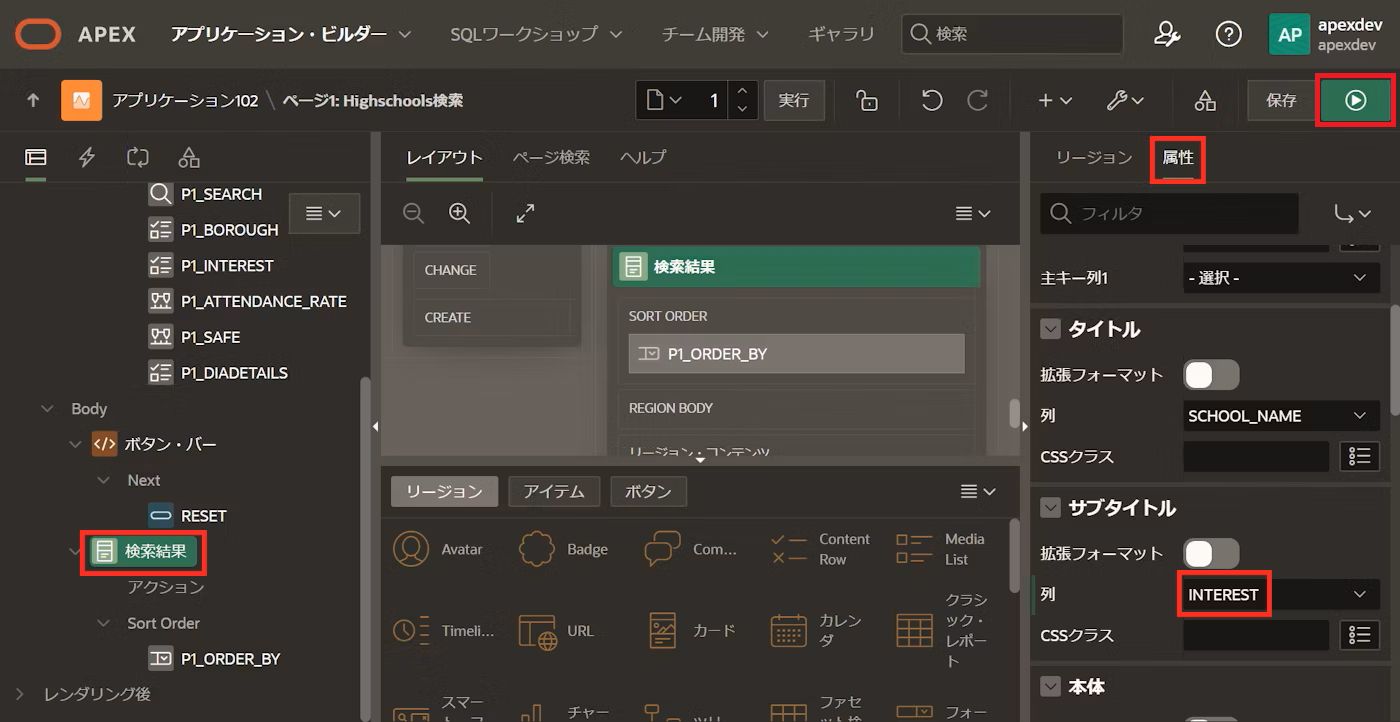Collapse the ボタン・バー tree node
Viewport: 1400px width, 722px height.
coord(75,444)
